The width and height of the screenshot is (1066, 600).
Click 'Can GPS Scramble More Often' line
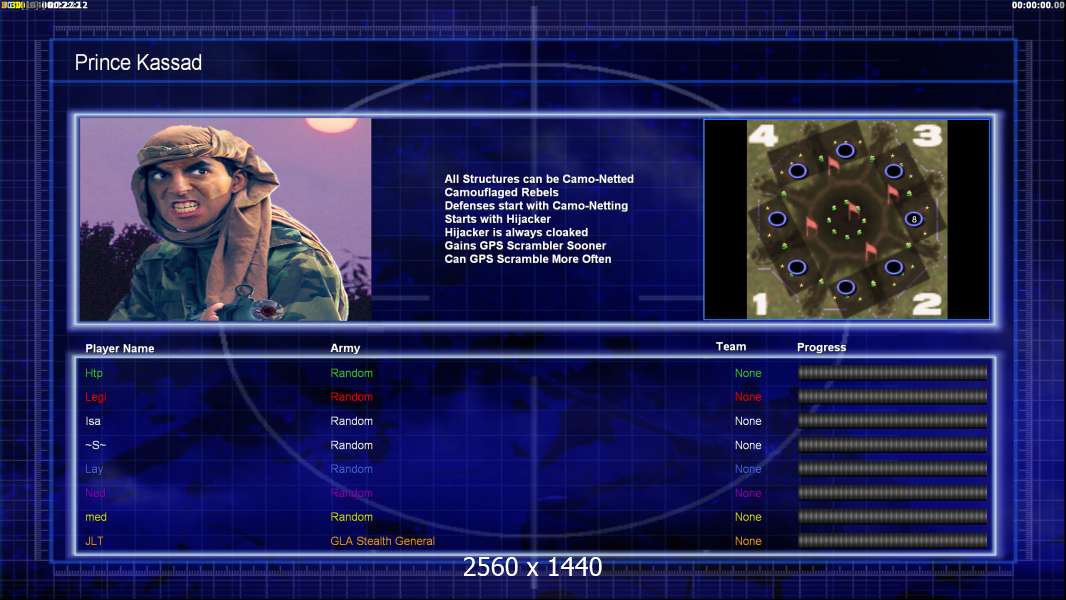pyautogui.click(x=528, y=259)
